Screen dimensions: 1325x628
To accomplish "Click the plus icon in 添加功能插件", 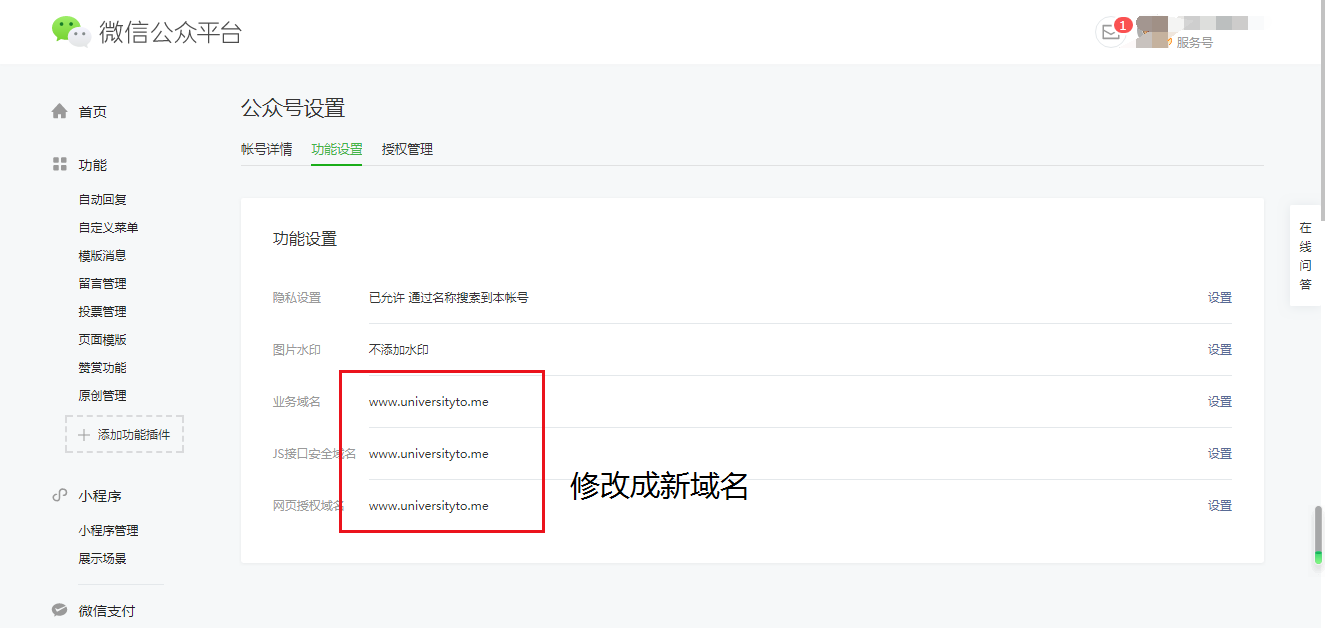I will click(84, 435).
